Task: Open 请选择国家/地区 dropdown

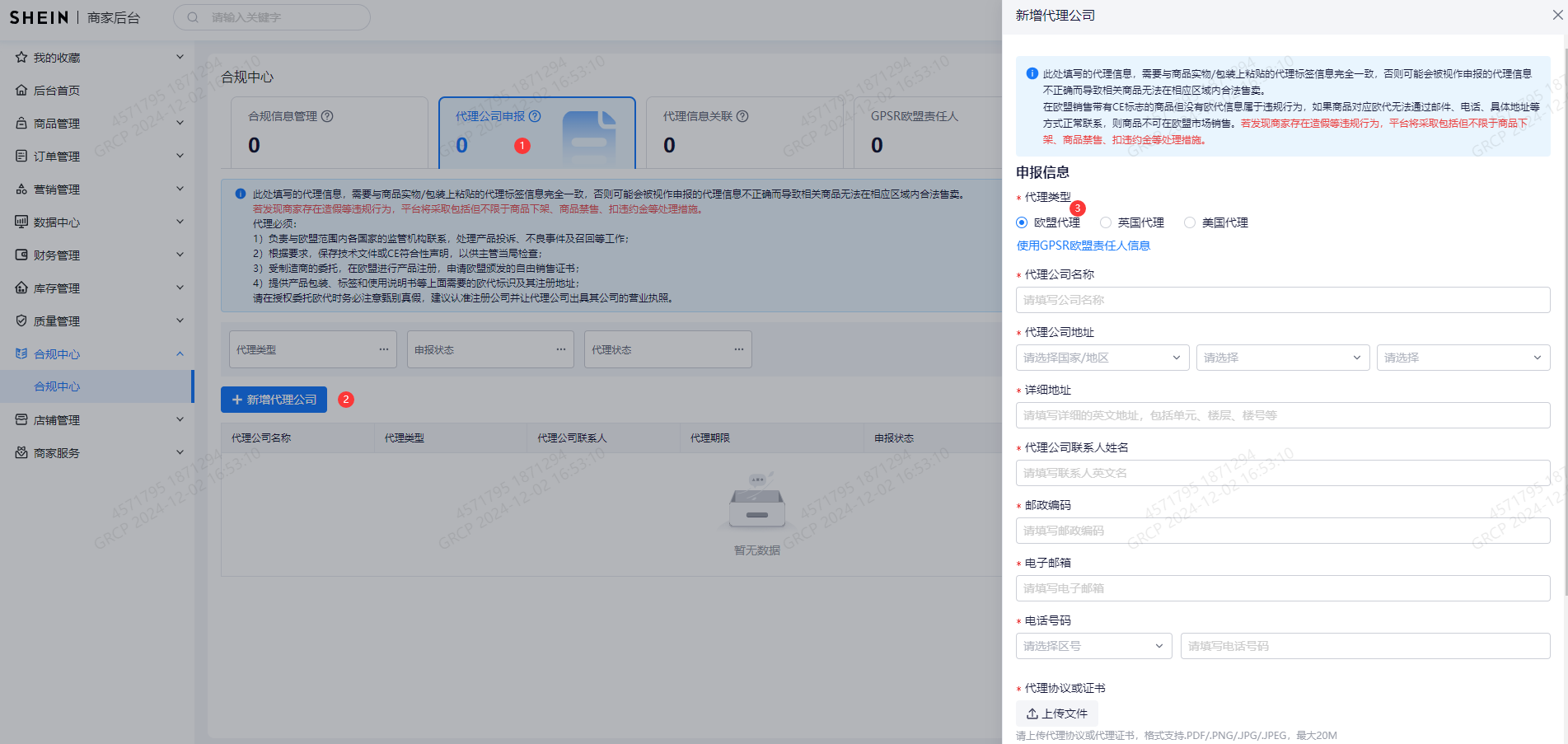Action: 1102,358
